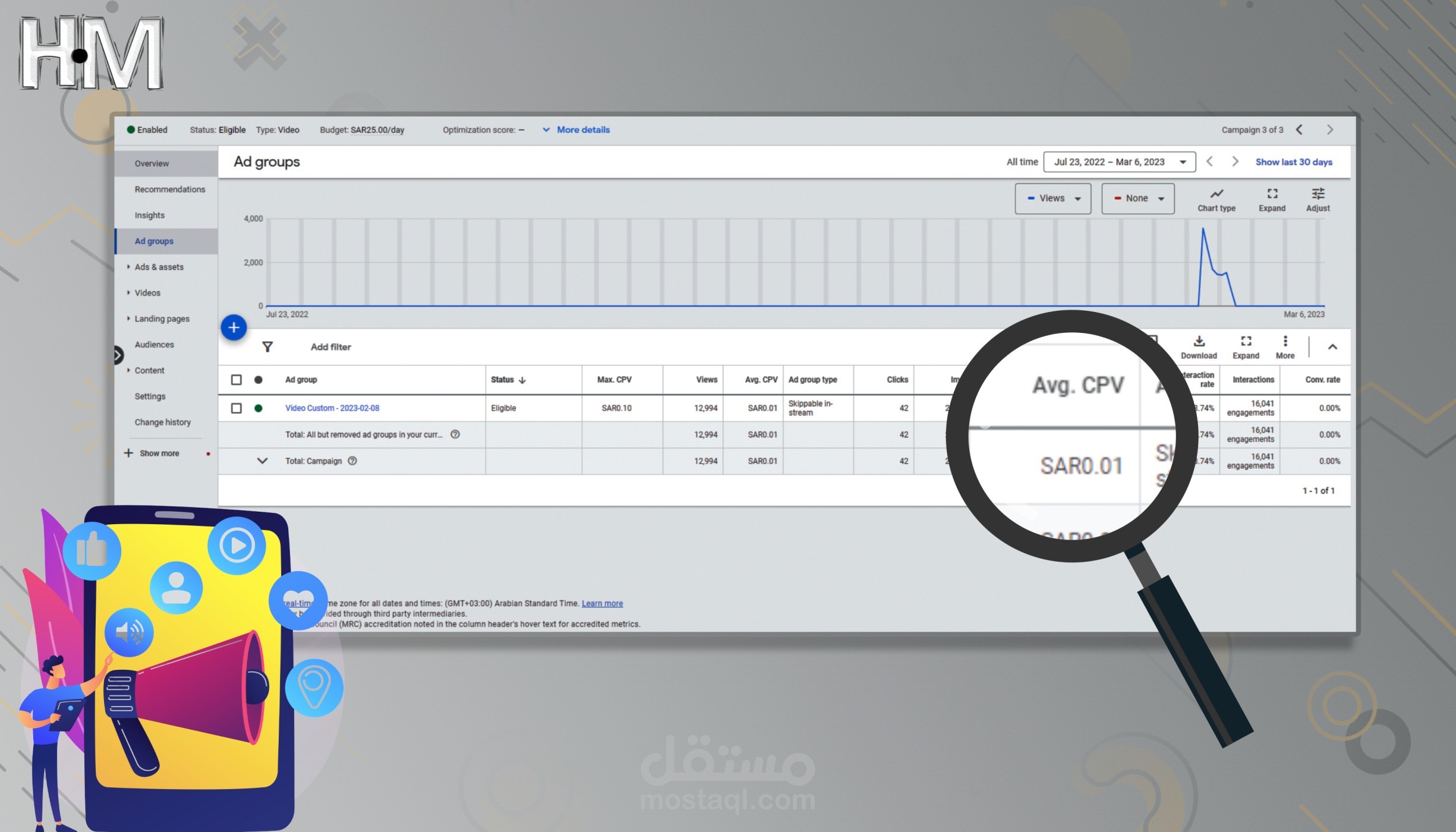Expand the Total: Campaign row chevron
The width and height of the screenshot is (1456, 832).
coord(263,461)
